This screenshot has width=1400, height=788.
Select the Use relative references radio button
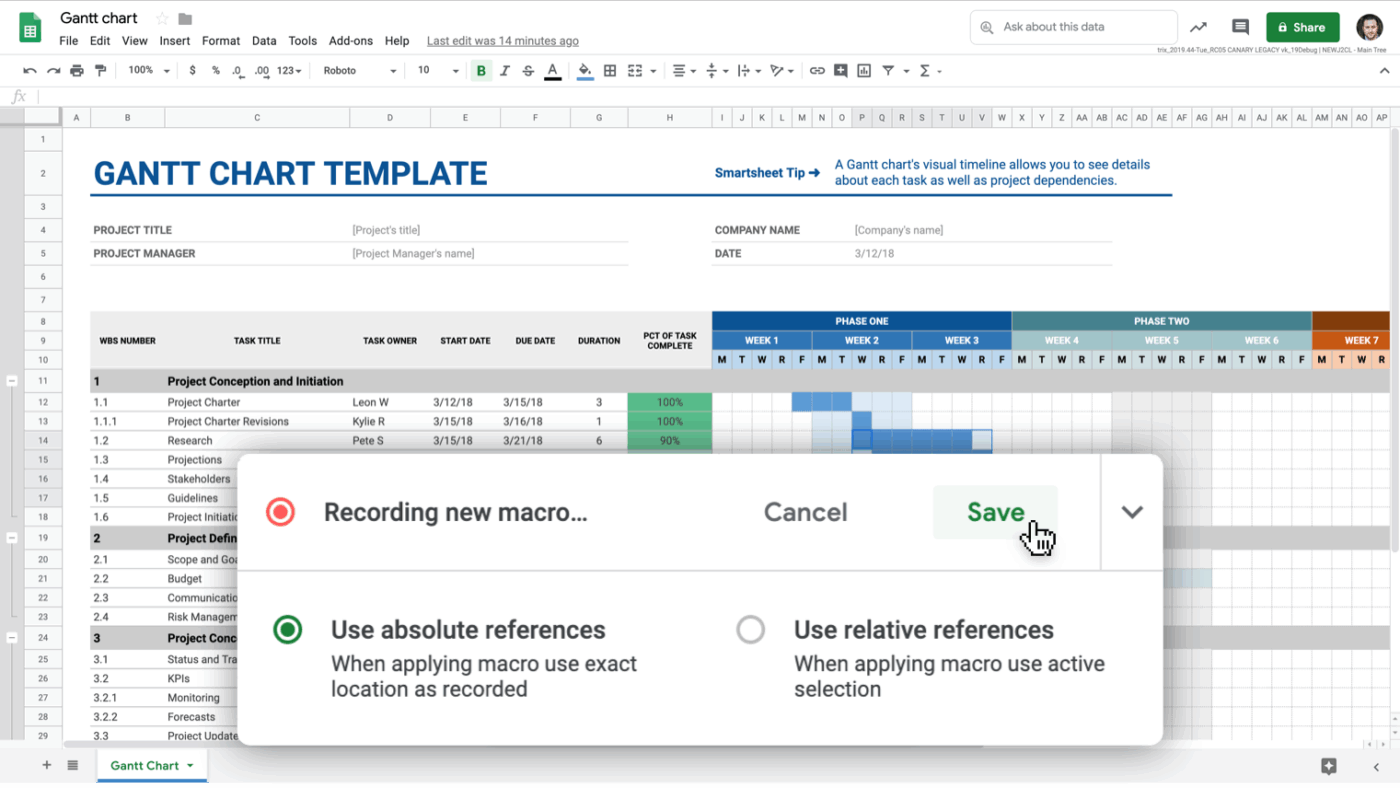(x=751, y=630)
